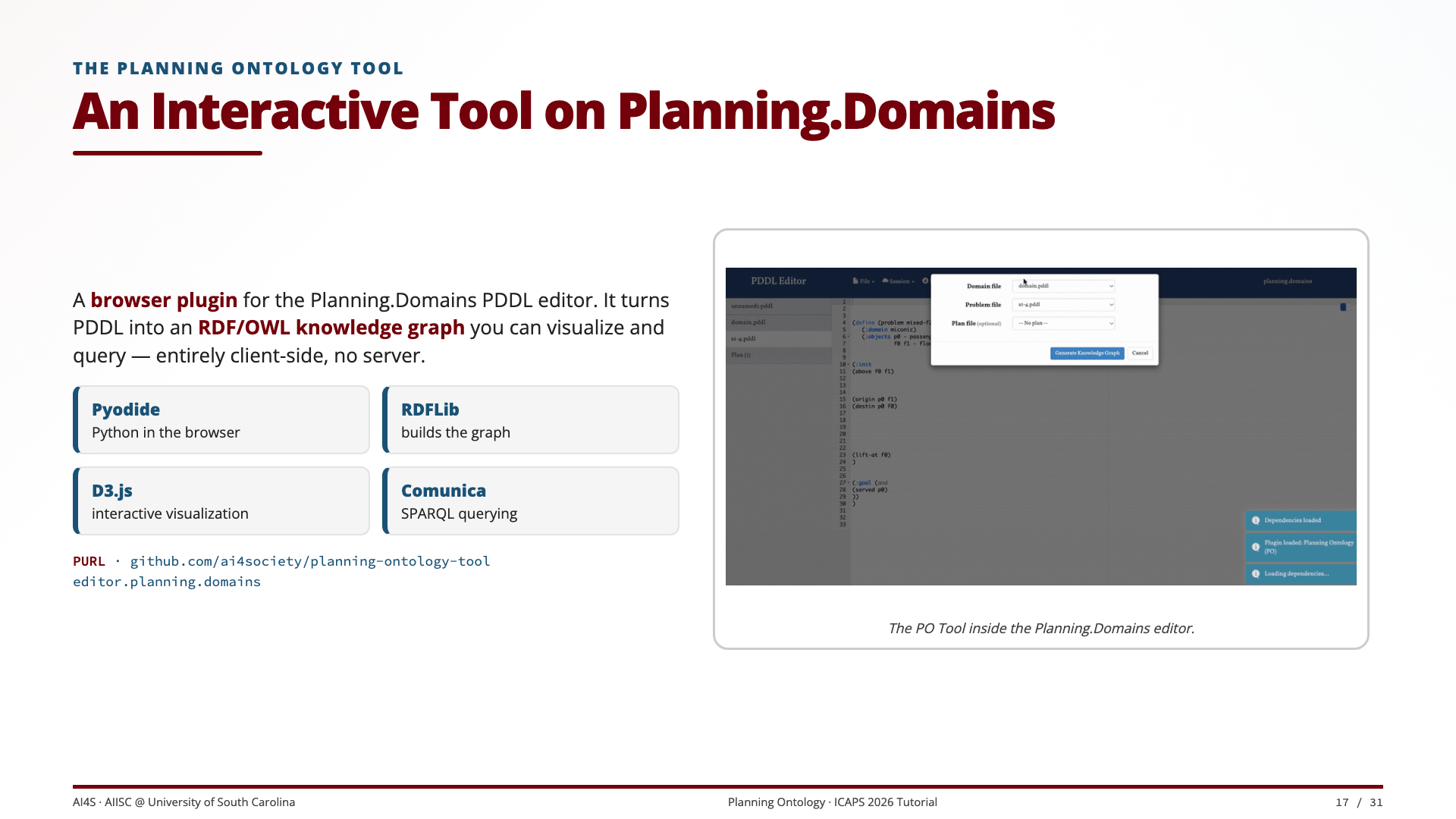1456x819 pixels.
Task: Click the 'RDF/OWL knowledge graph' highlighted text
Action: 331,328
